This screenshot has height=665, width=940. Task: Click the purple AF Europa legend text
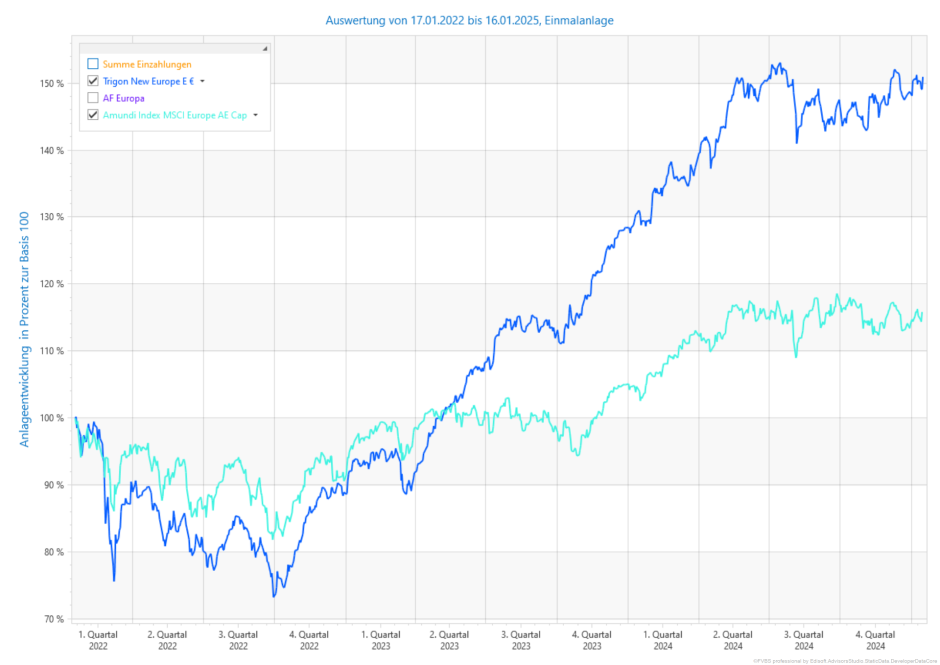click(x=123, y=98)
